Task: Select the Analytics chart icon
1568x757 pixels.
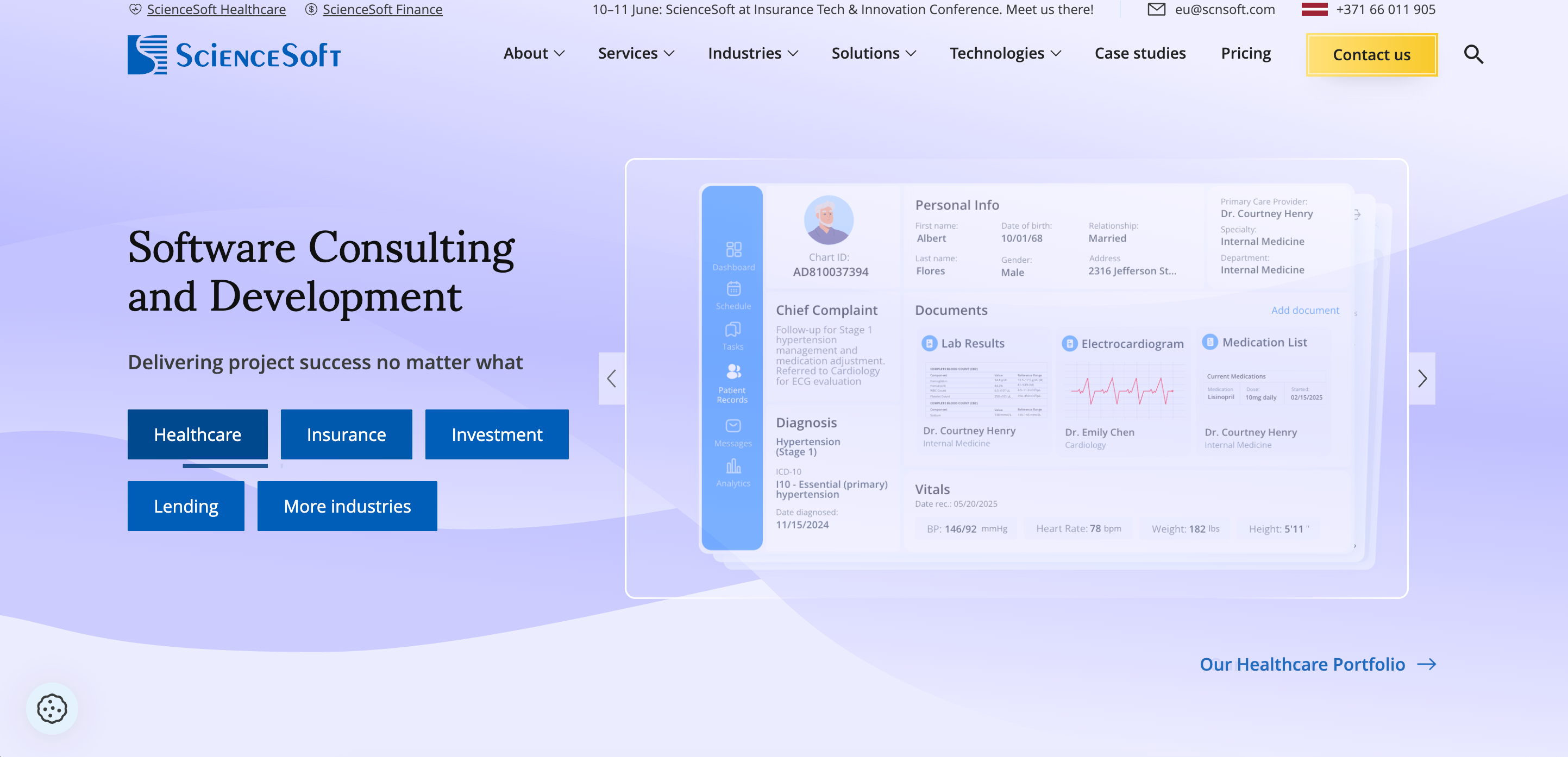Action: pos(733,466)
